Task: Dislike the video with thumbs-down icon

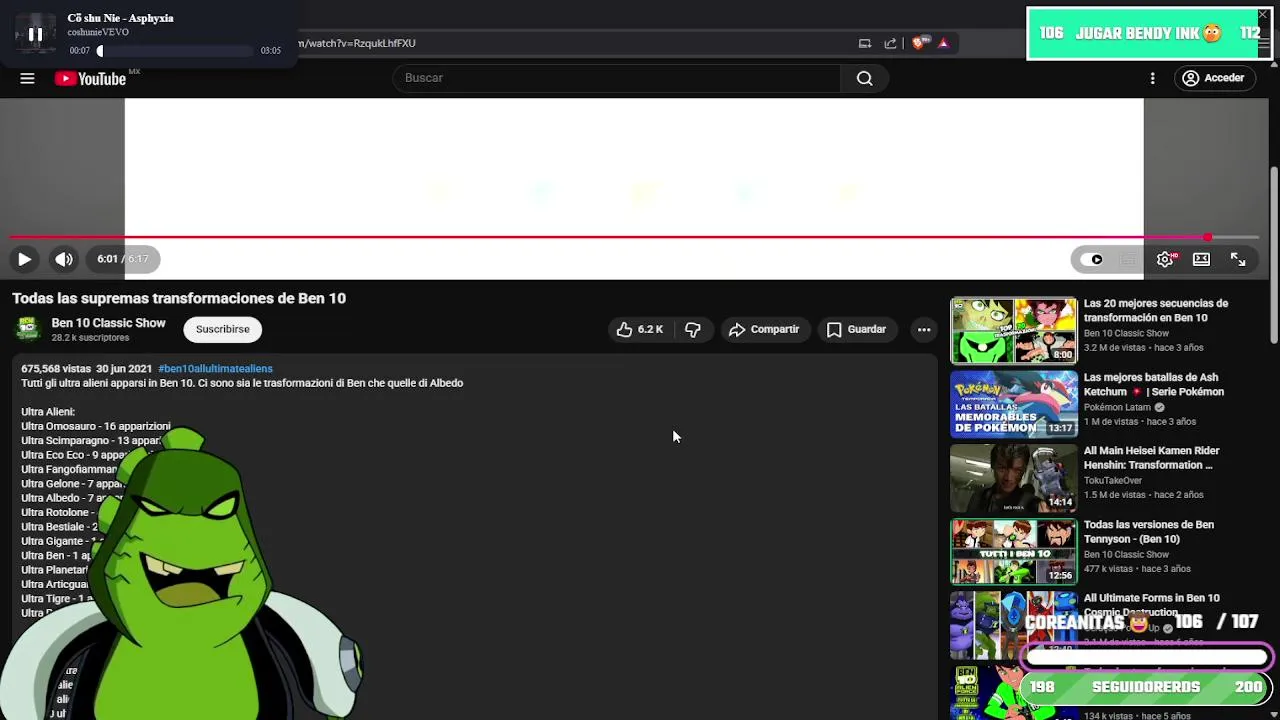Action: click(692, 329)
